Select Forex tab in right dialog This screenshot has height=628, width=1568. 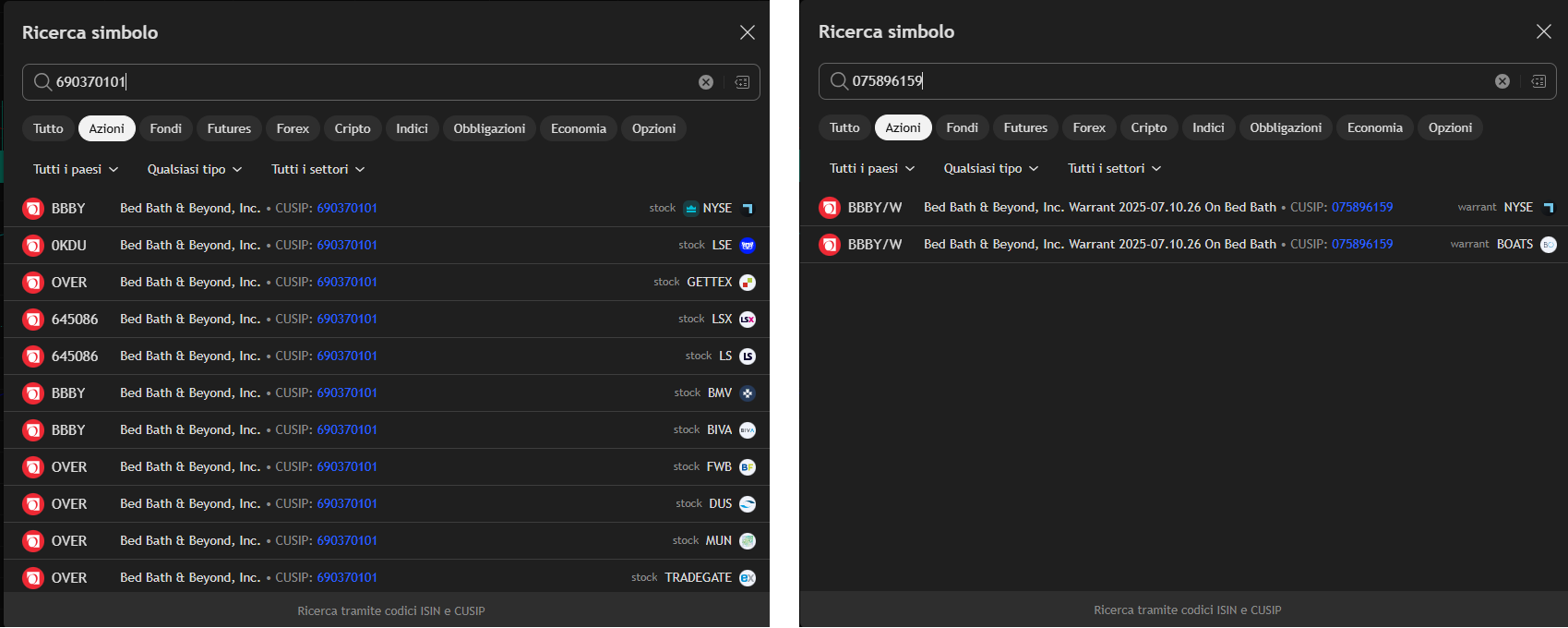pos(1089,127)
